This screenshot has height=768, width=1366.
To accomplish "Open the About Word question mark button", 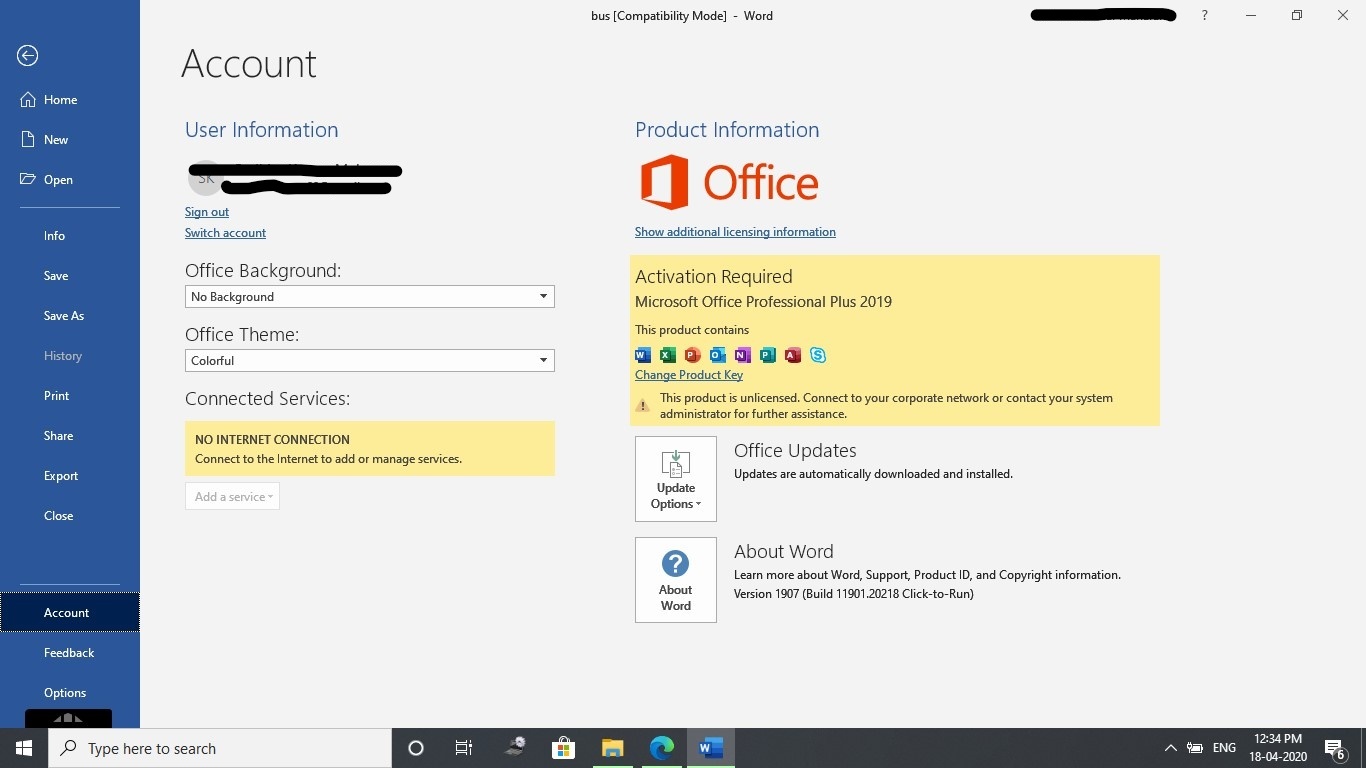I will pyautogui.click(x=676, y=580).
